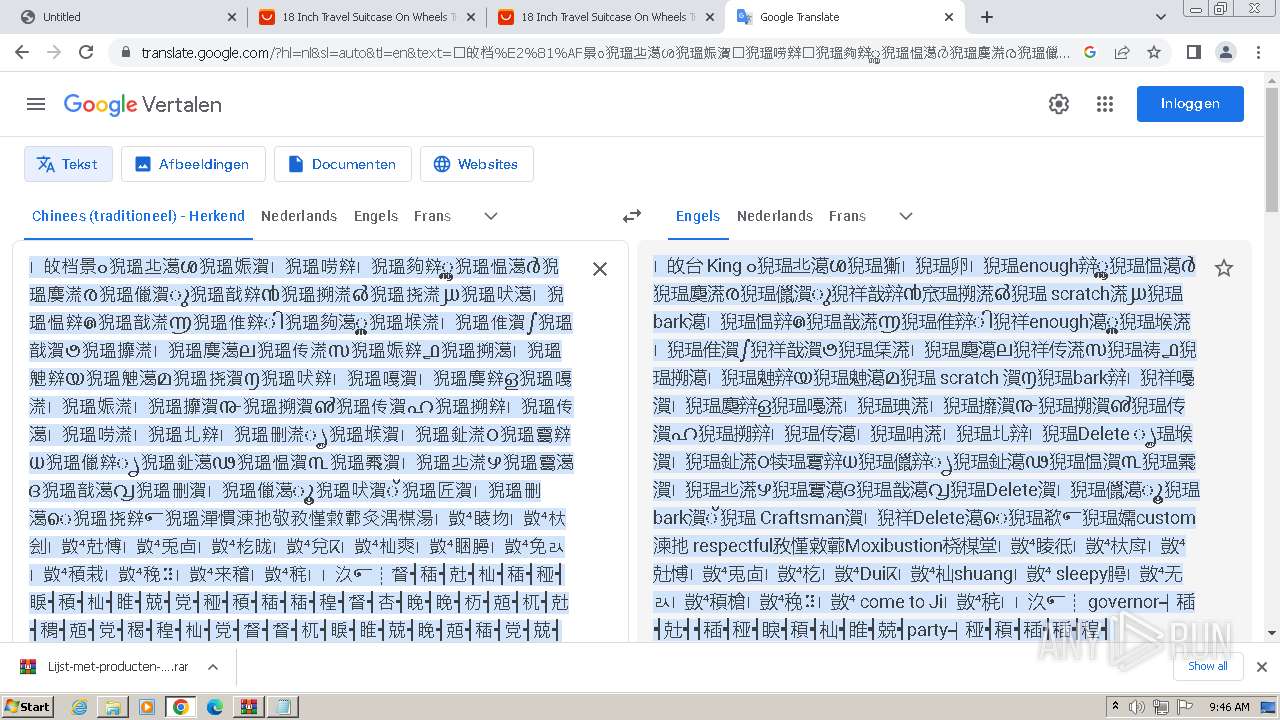Select the Afbeeldingen translation mode
The height and width of the screenshot is (720, 1280).
coord(193,164)
